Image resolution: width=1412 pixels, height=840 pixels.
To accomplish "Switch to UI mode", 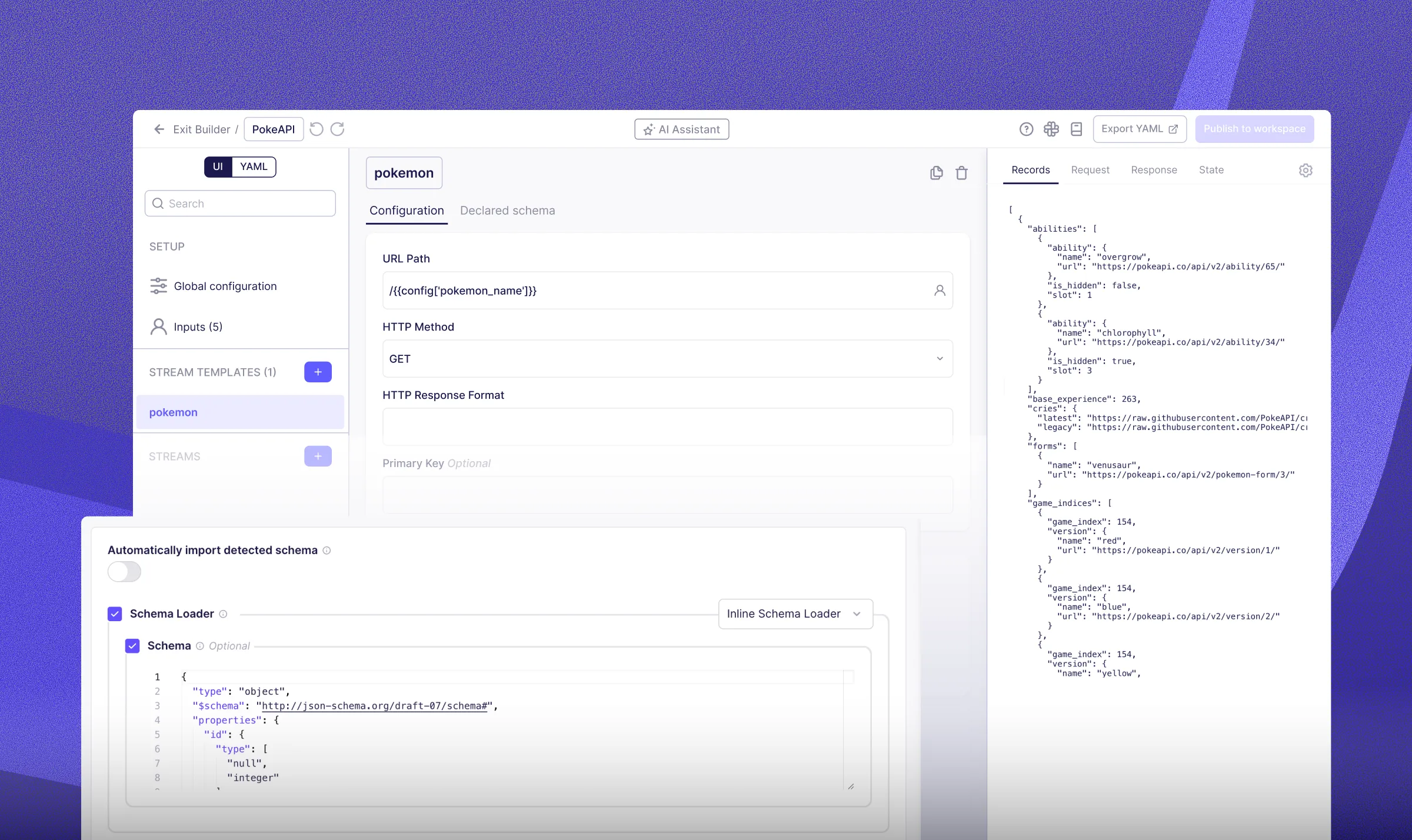I will coord(218,166).
